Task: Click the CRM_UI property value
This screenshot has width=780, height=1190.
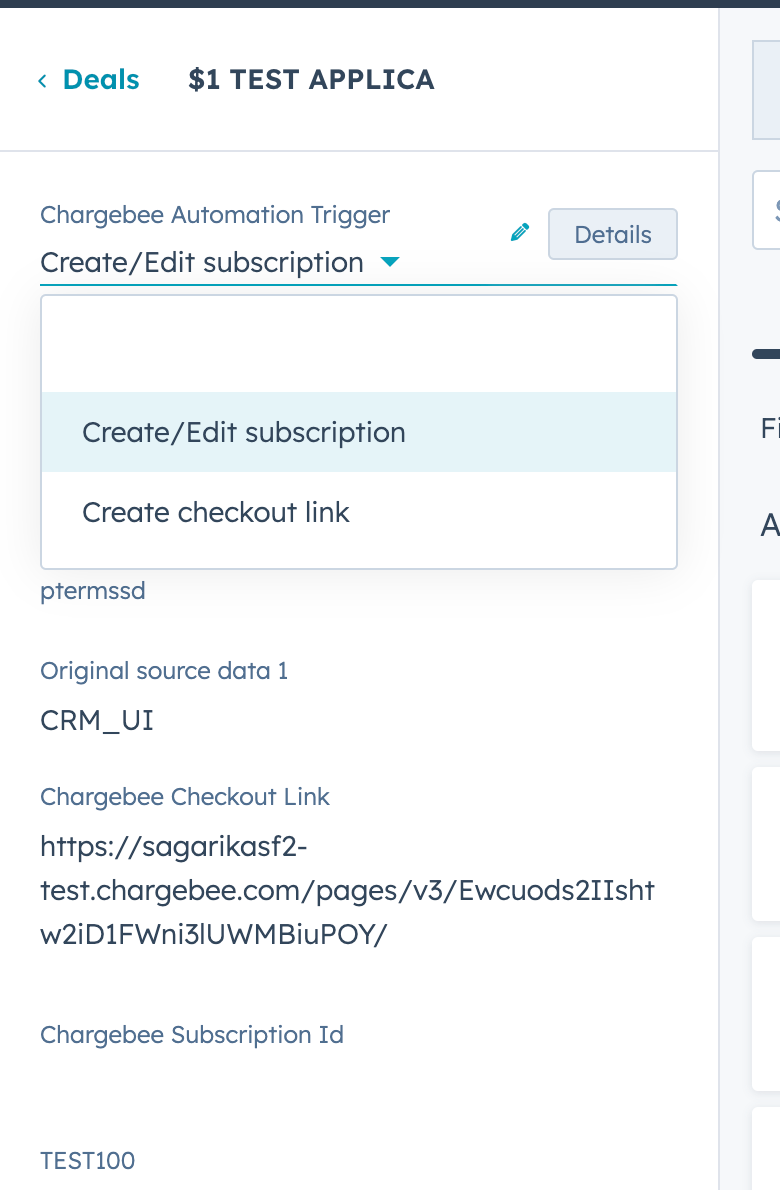Action: [x=97, y=720]
